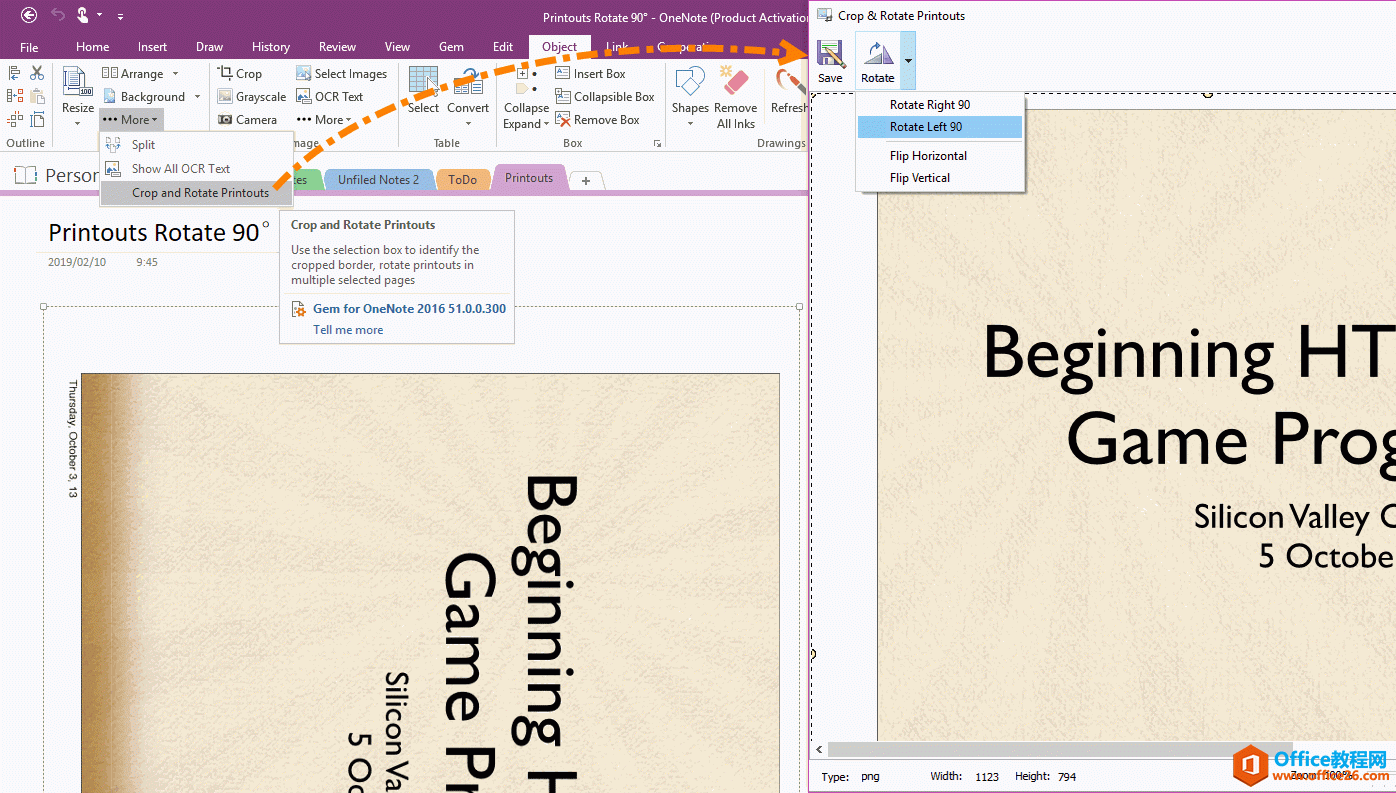Select Rotate Right 90
This screenshot has width=1396, height=793.
(x=940, y=104)
